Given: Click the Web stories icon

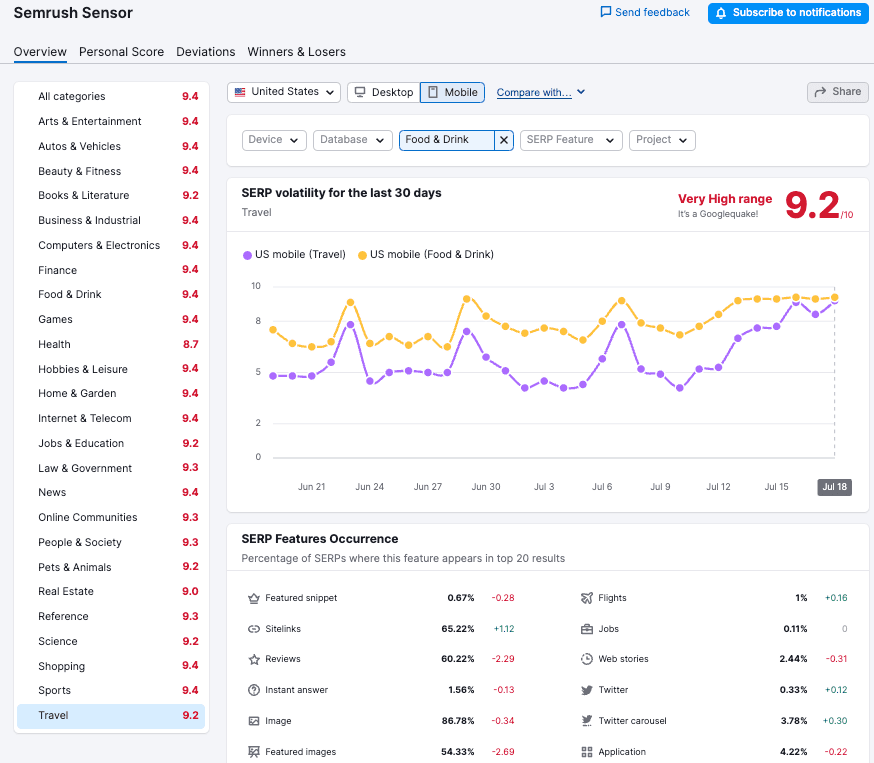Looking at the screenshot, I should [587, 659].
